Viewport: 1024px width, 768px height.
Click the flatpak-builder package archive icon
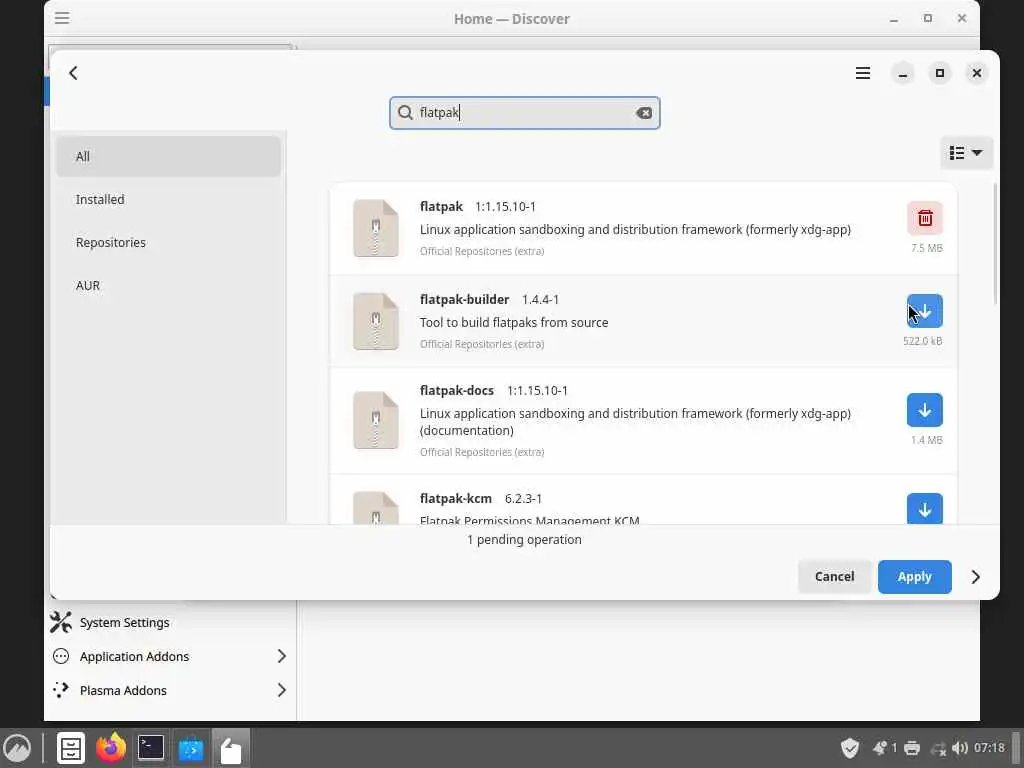pyautogui.click(x=376, y=321)
